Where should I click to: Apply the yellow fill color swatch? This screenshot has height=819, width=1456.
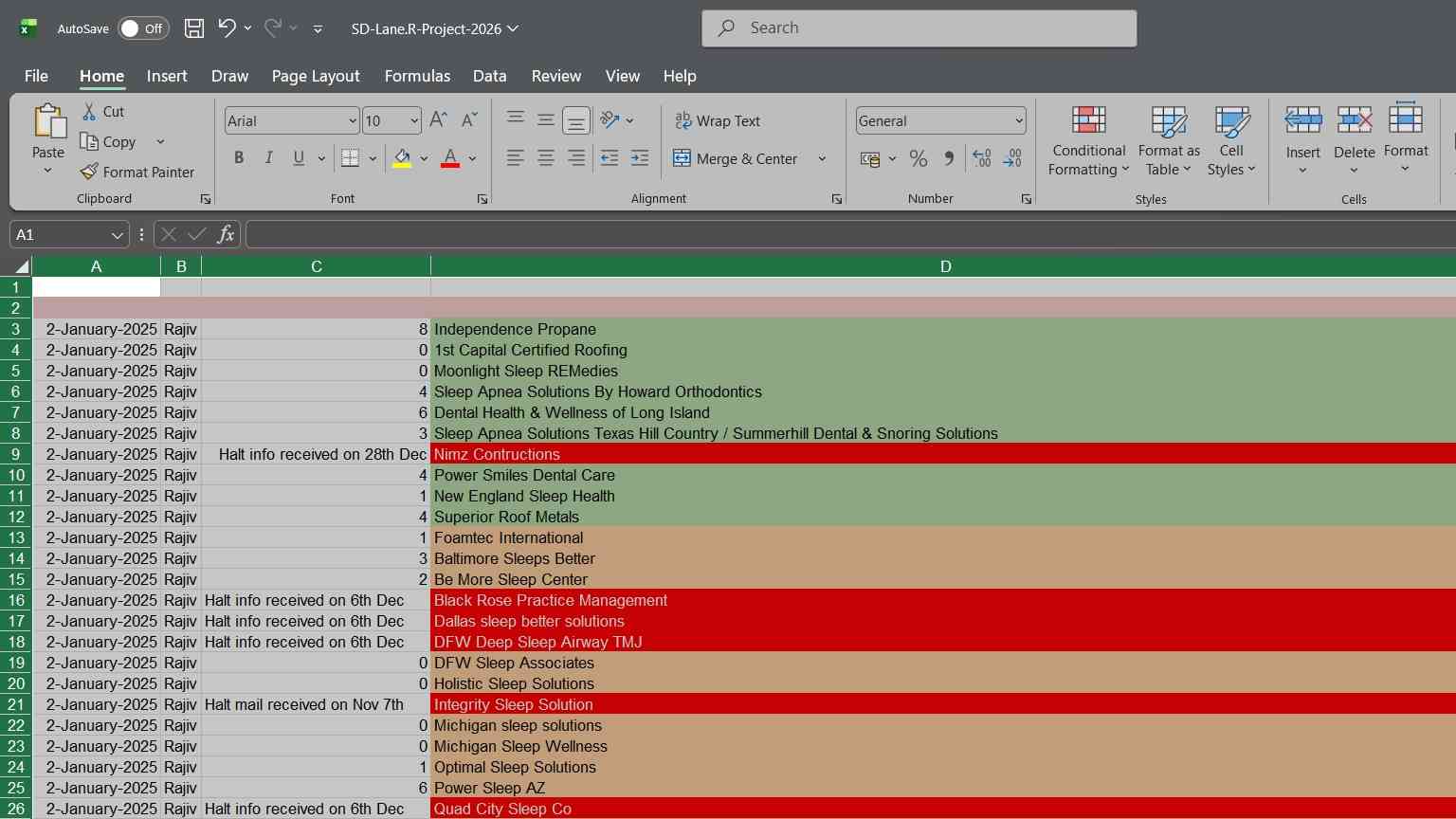(x=402, y=158)
